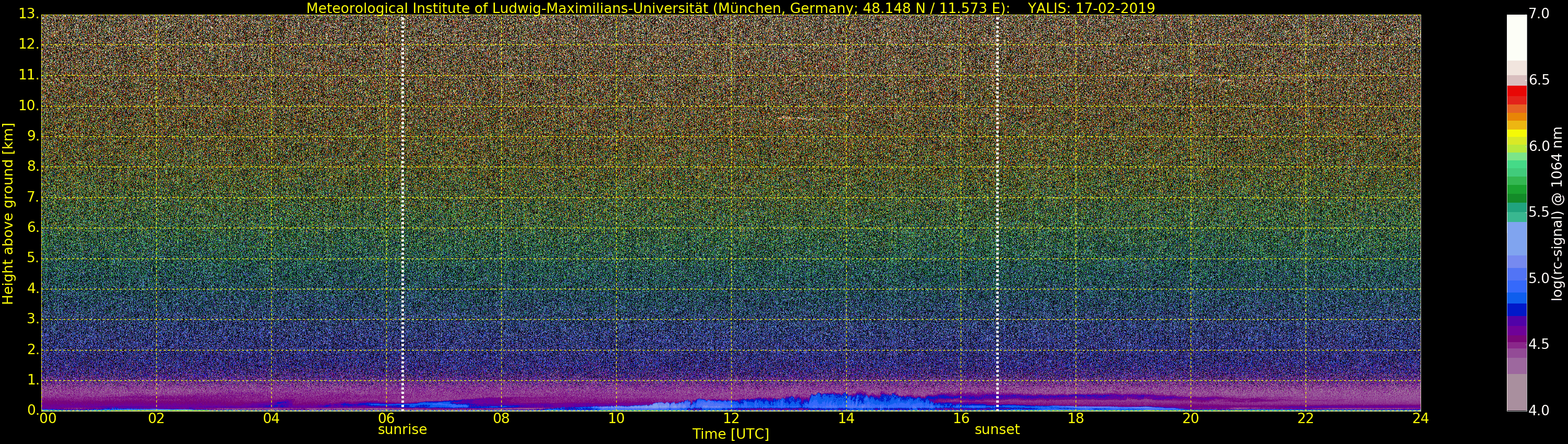Click the white top of the color bar
The width and height of the screenshot is (1568, 444).
point(1516,37)
